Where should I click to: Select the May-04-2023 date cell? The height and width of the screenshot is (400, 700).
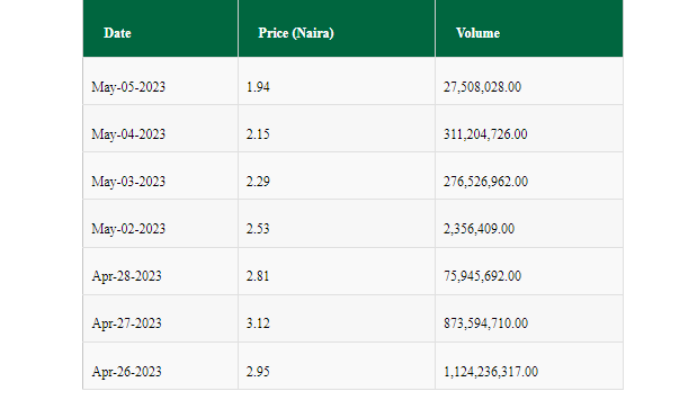128,134
